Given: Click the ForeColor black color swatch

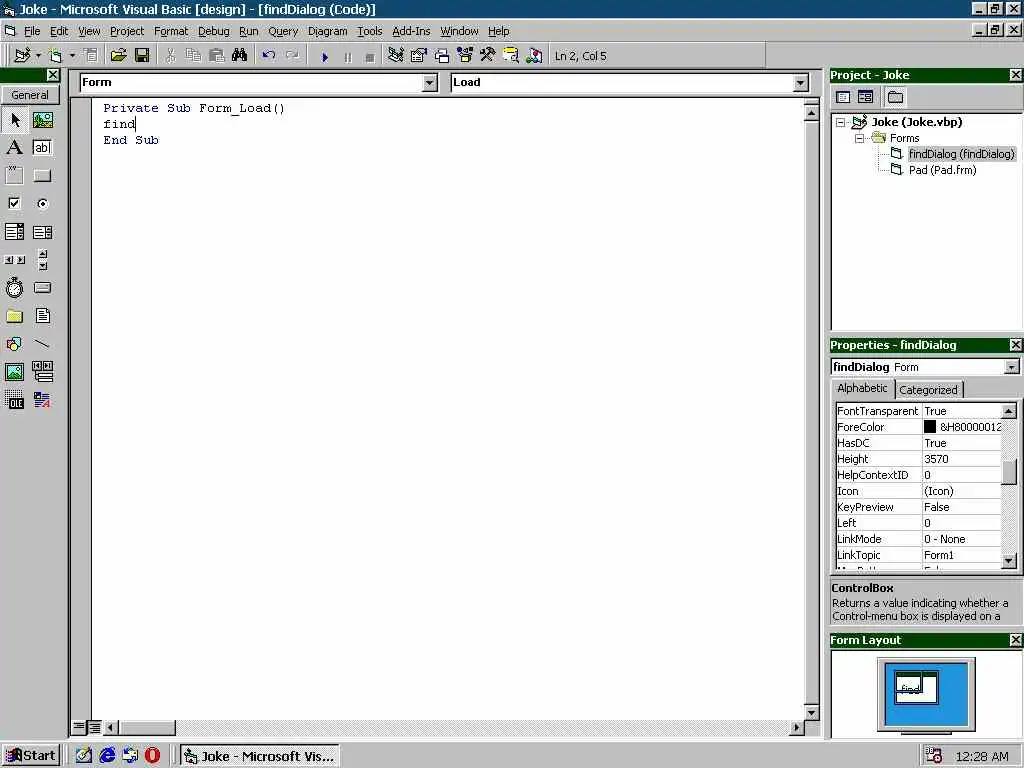Looking at the screenshot, I should [x=930, y=427].
